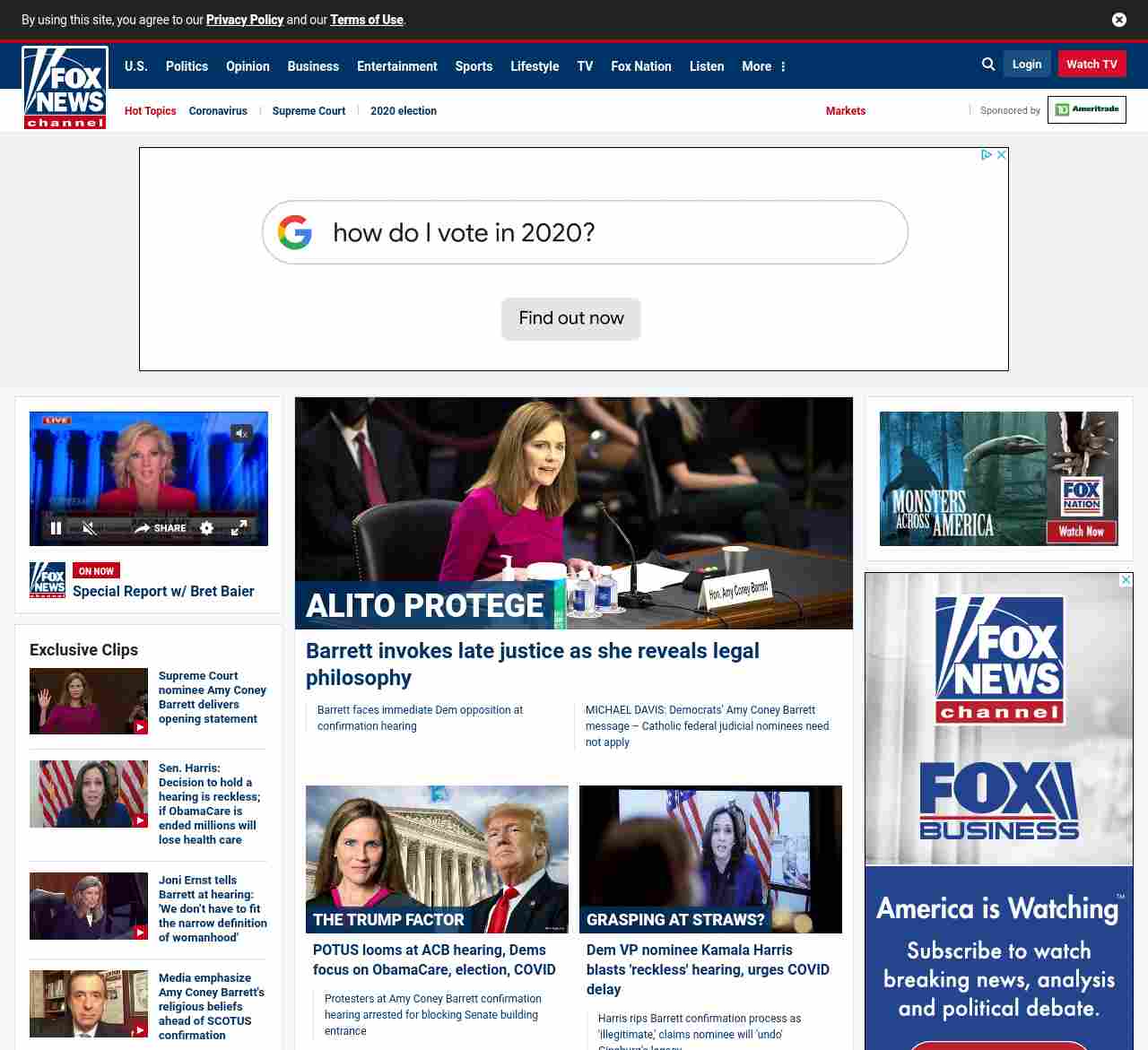The height and width of the screenshot is (1050, 1148).
Task: Click the muted speaker badge on video
Action: click(x=241, y=433)
